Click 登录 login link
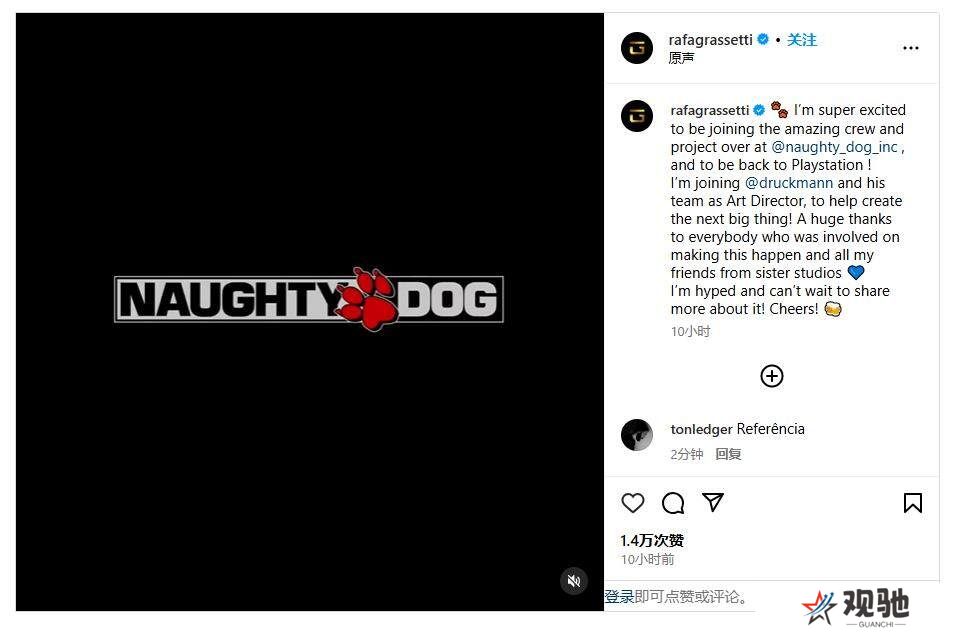This screenshot has height=633, width=955. [x=619, y=596]
